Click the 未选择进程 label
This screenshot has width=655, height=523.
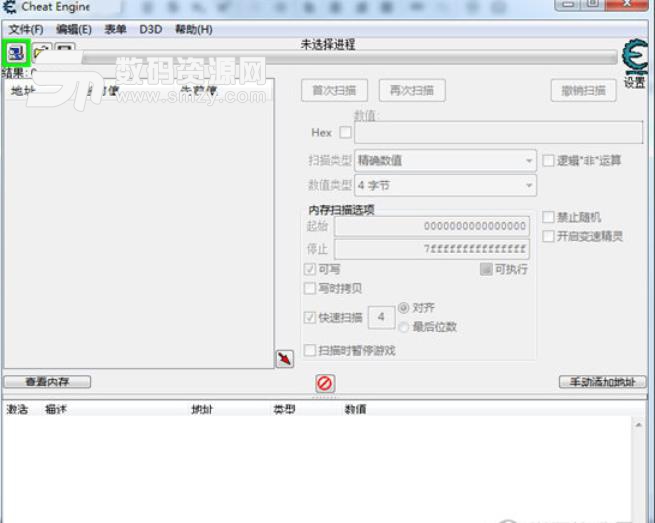pyautogui.click(x=328, y=44)
